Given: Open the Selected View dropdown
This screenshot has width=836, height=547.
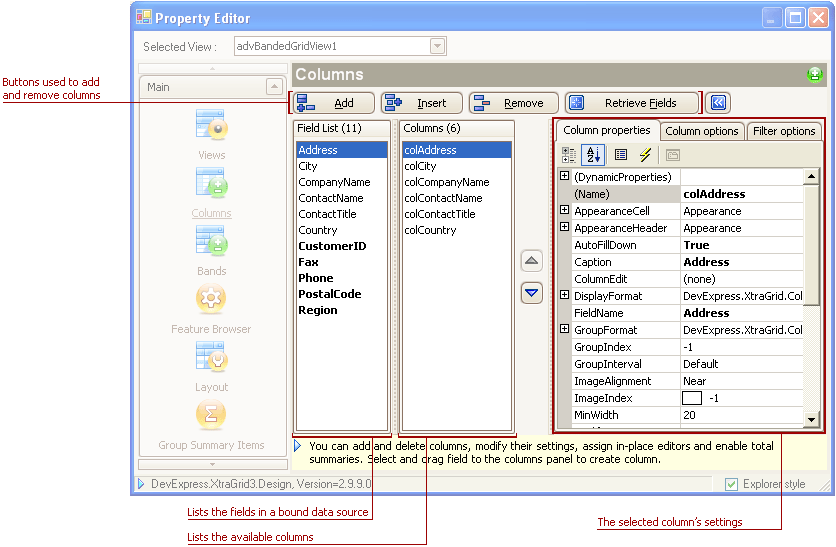Looking at the screenshot, I should [x=437, y=46].
